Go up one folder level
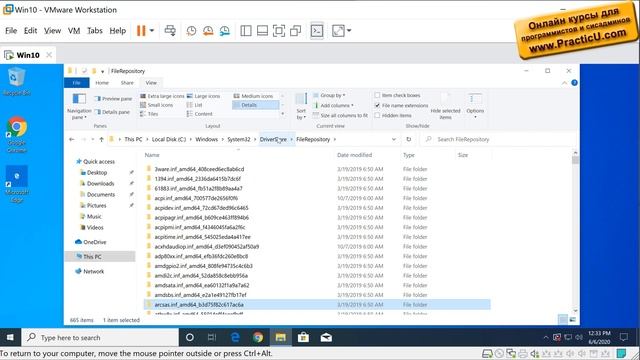Image resolution: width=640 pixels, height=360 pixels. pos(101,139)
